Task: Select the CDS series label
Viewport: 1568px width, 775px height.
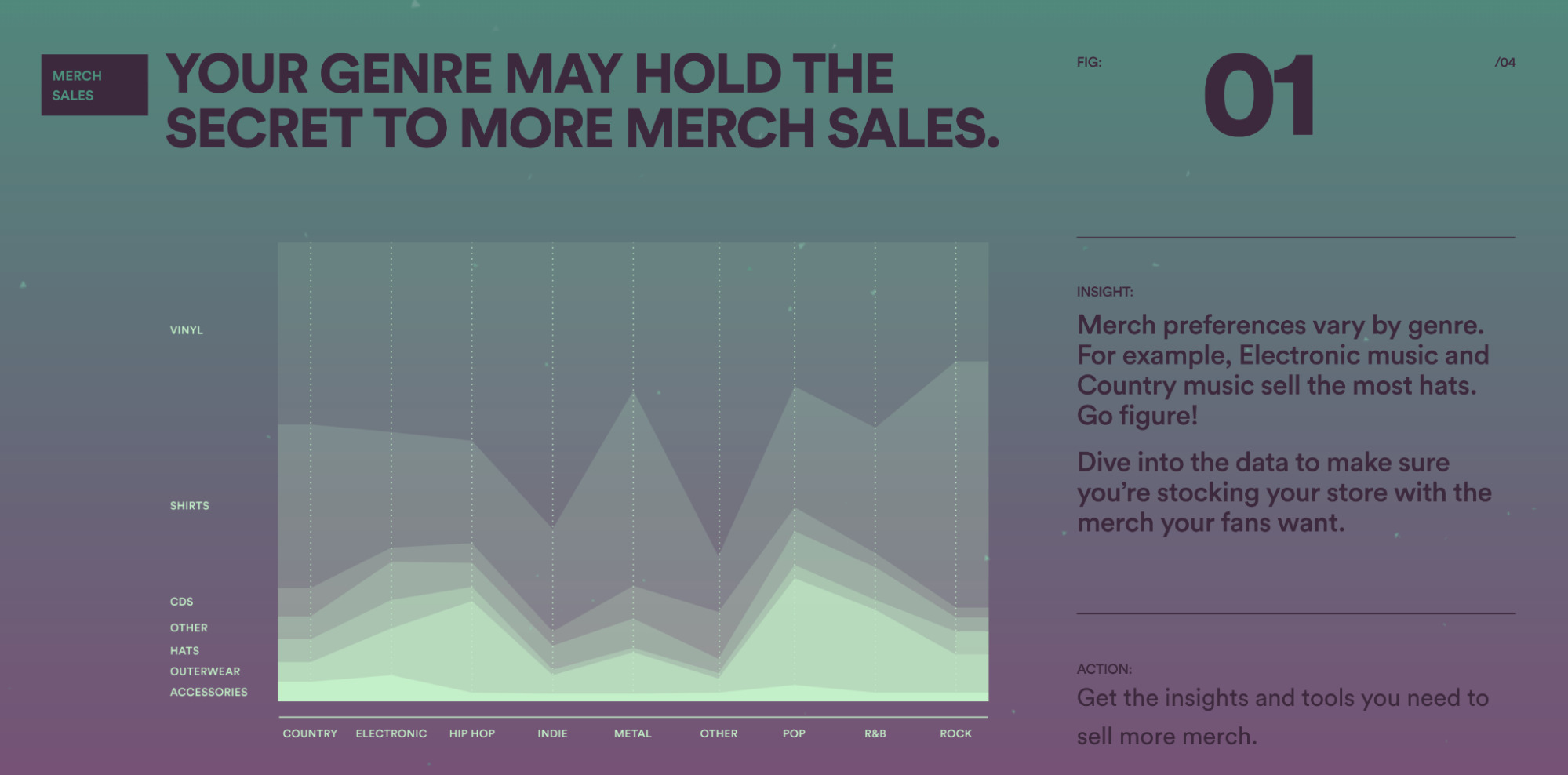Action: pyautogui.click(x=181, y=602)
